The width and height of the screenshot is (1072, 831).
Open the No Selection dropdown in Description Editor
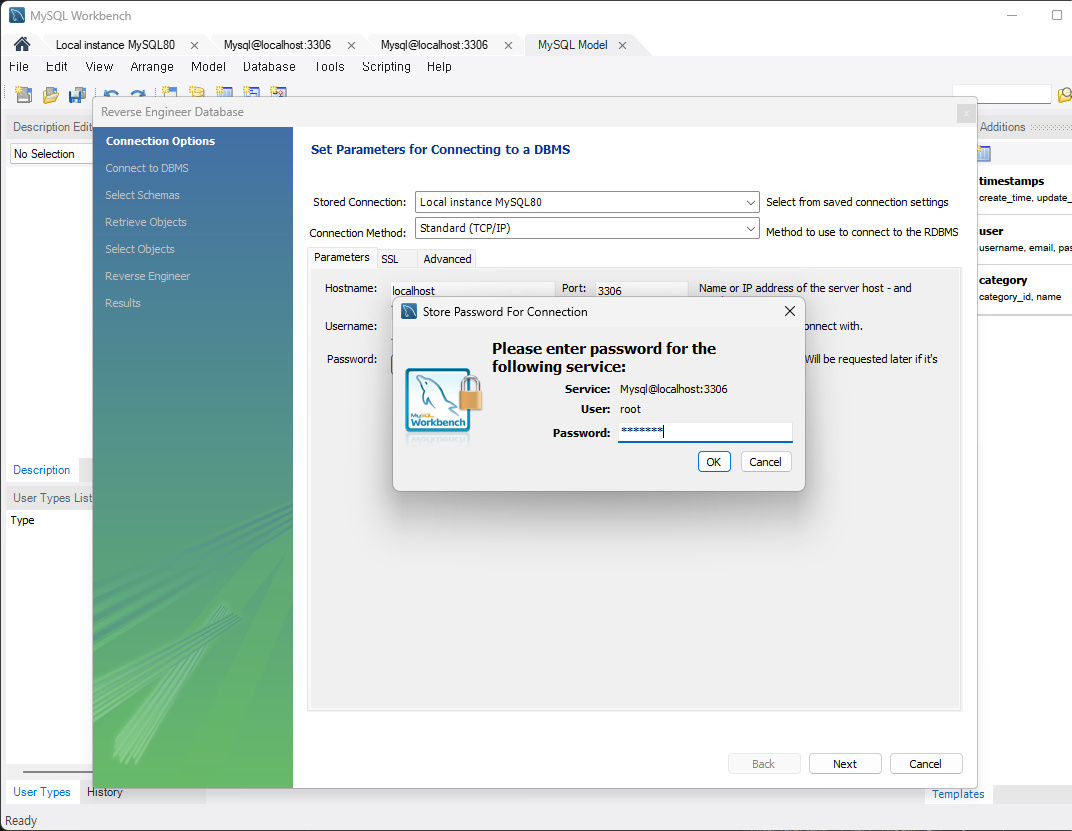point(51,154)
